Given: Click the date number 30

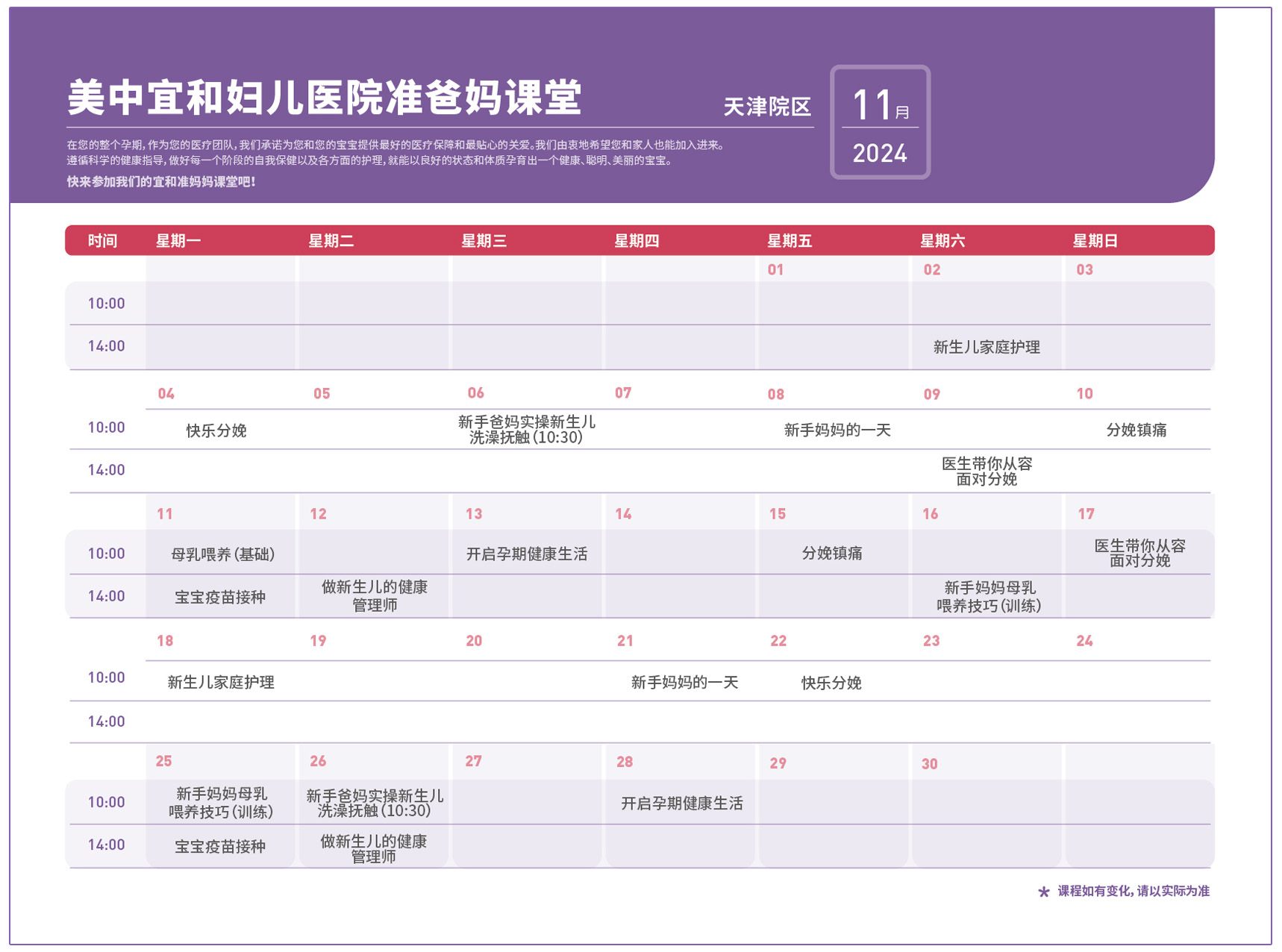Looking at the screenshot, I should (929, 763).
